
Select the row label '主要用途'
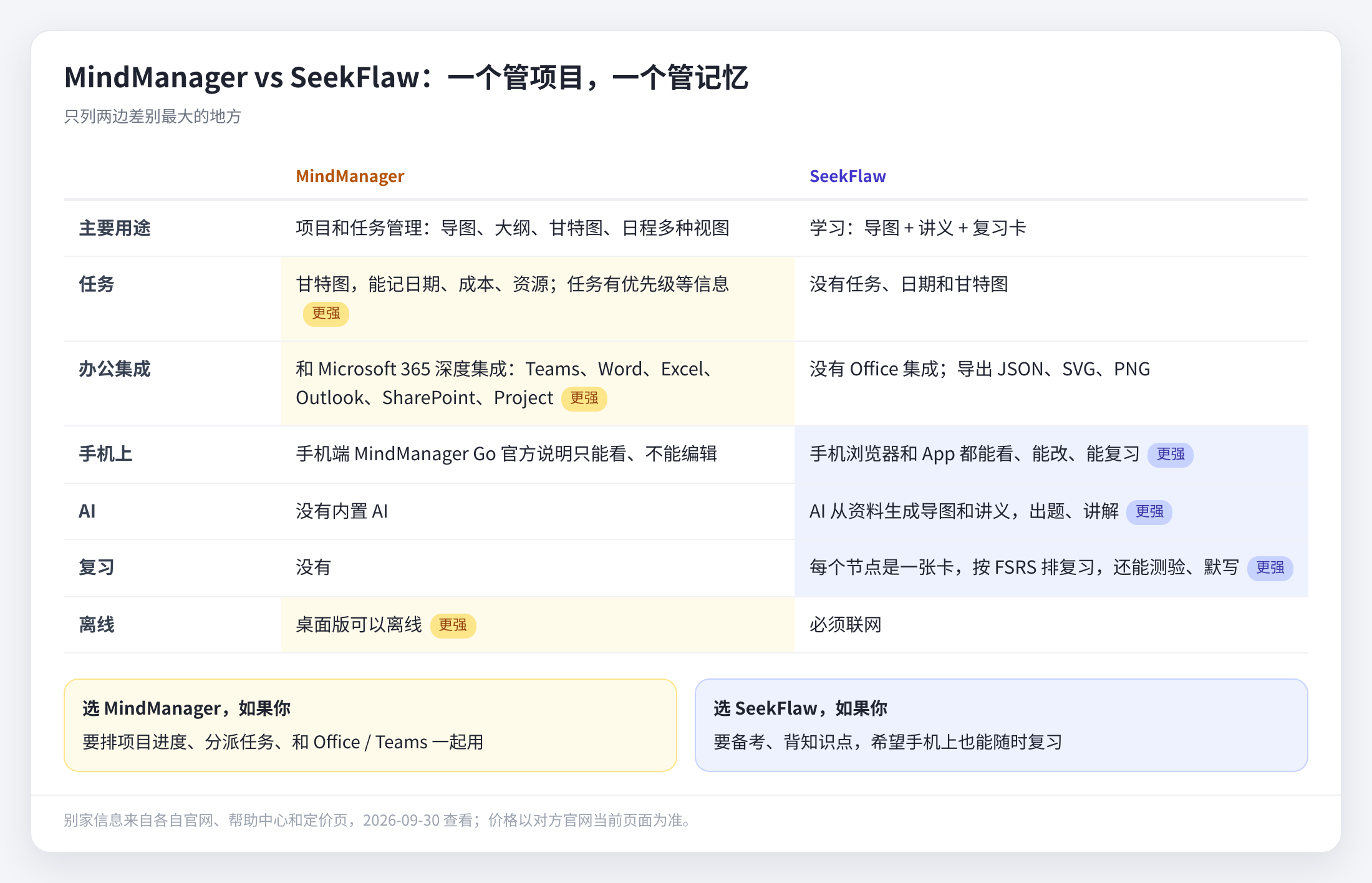115,228
